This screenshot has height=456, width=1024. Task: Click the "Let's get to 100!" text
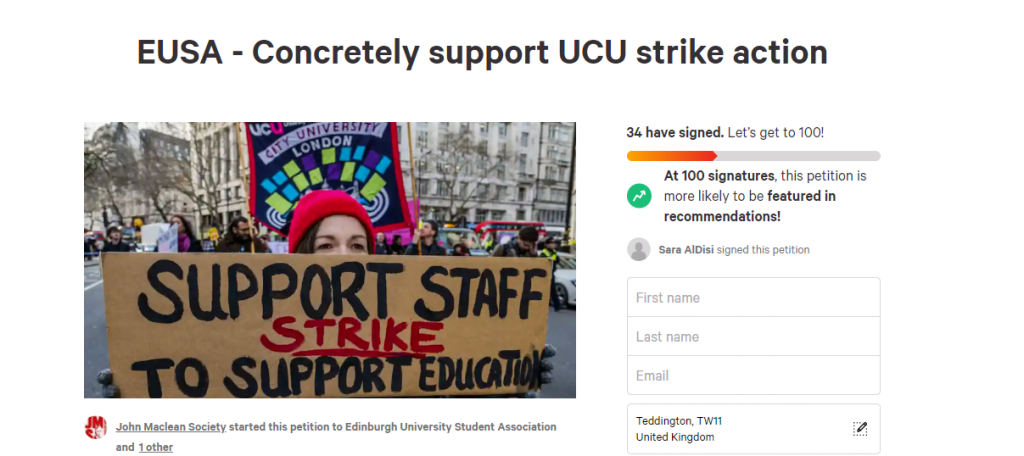pyautogui.click(x=775, y=133)
